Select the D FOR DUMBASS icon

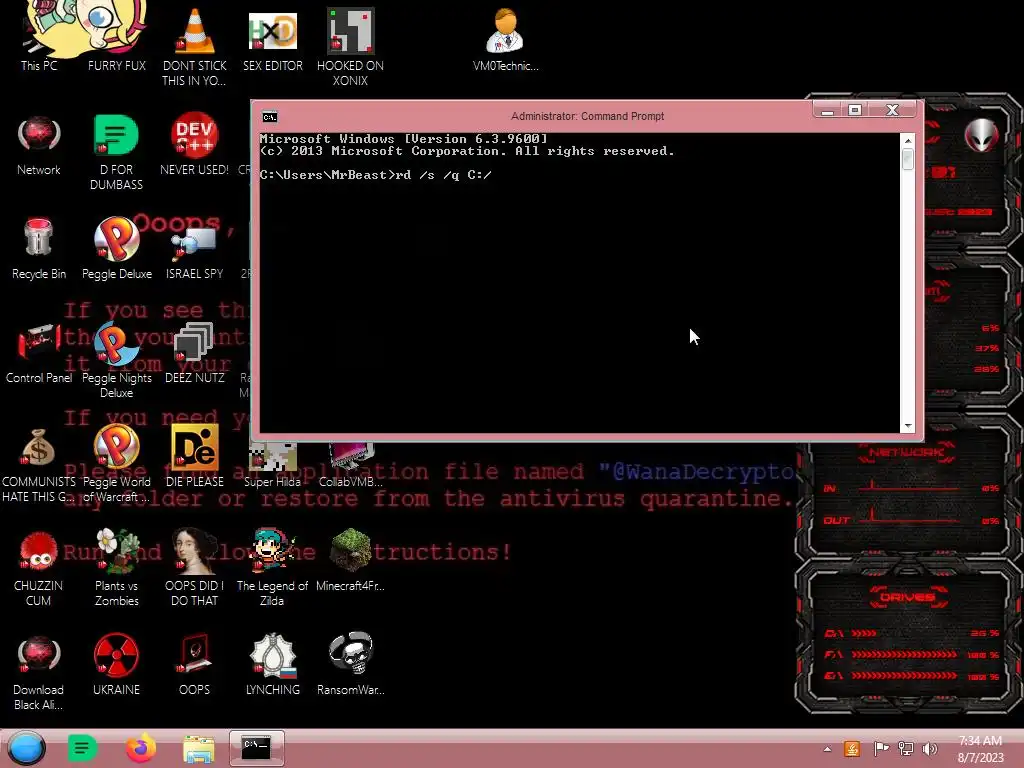pyautogui.click(x=116, y=152)
